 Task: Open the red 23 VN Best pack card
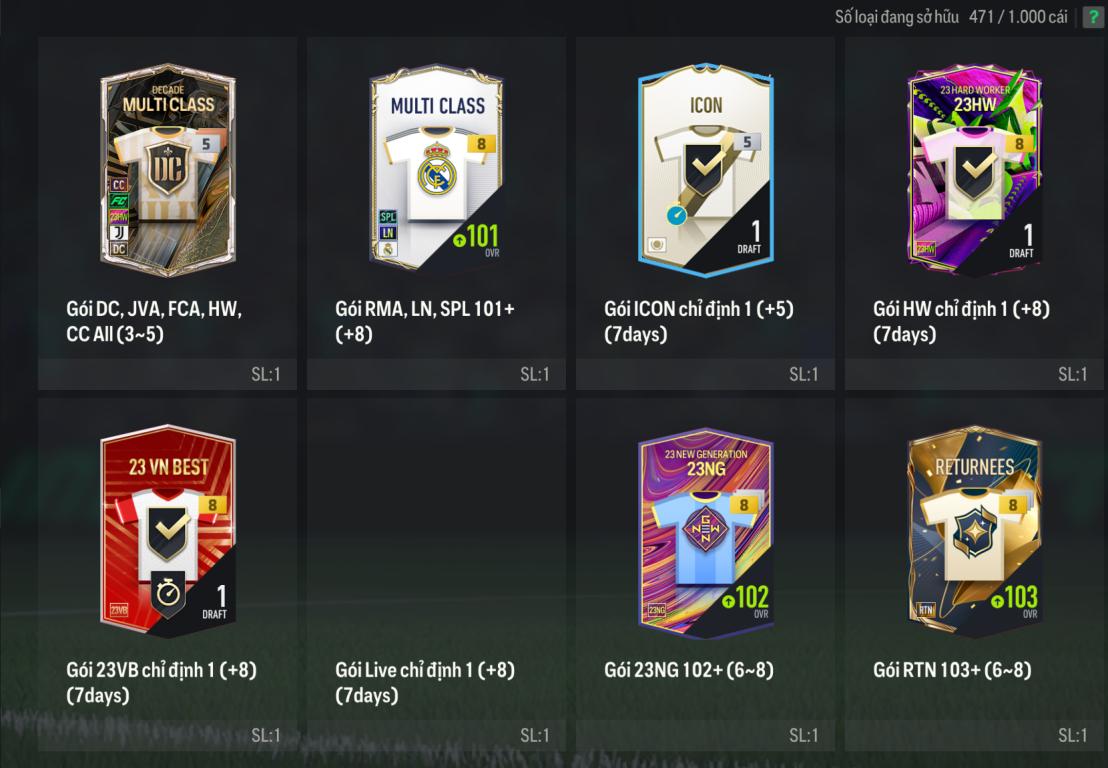click(x=168, y=531)
